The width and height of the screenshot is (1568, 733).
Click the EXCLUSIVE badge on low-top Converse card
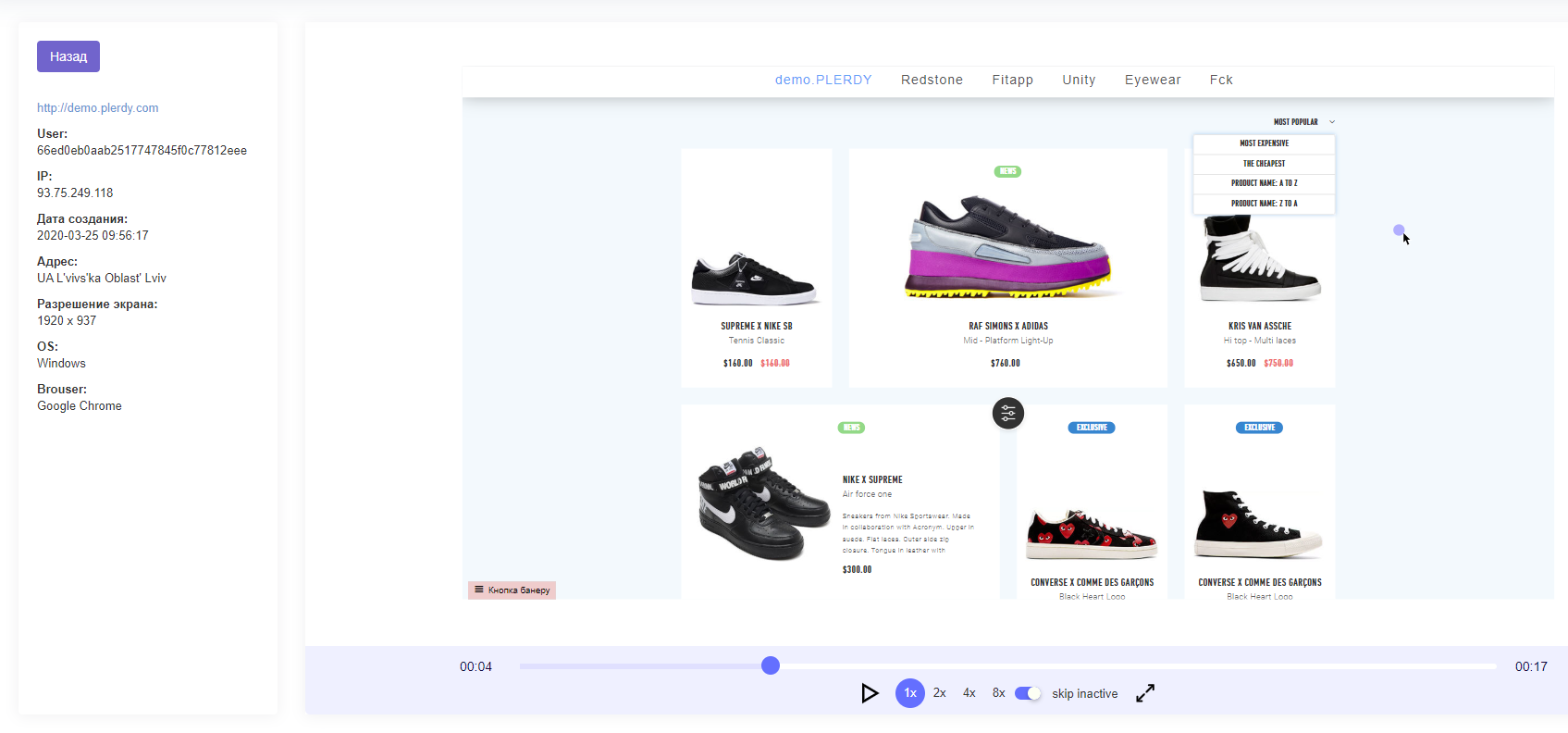(x=1092, y=428)
